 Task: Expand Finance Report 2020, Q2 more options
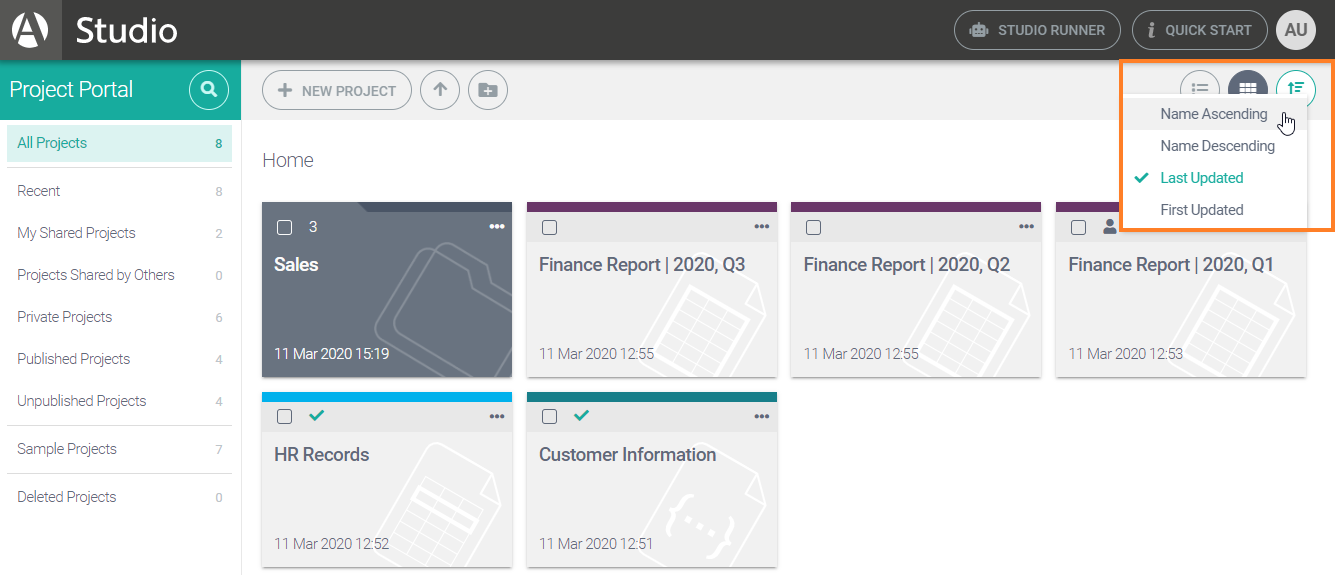(1026, 227)
